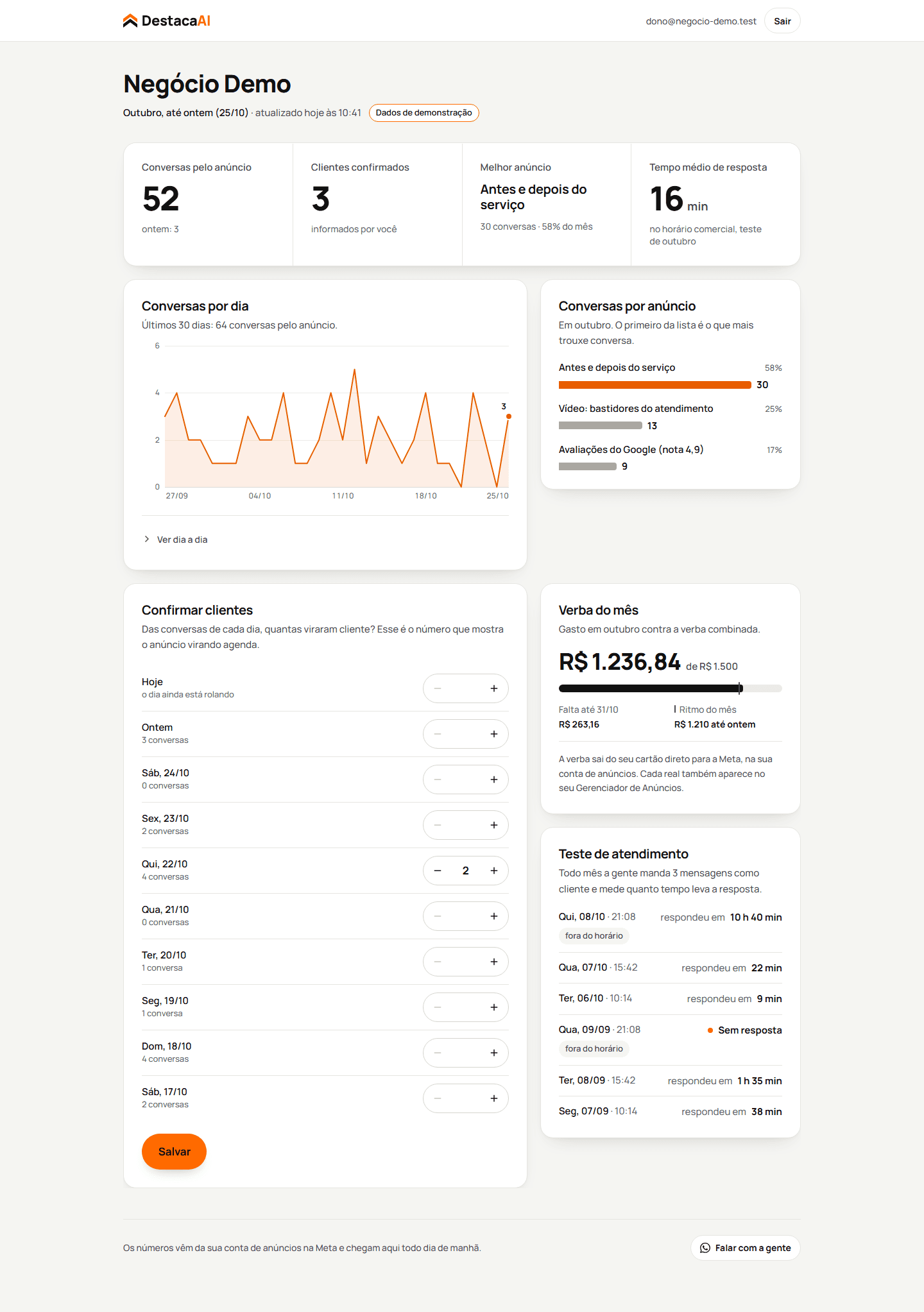The width and height of the screenshot is (924, 1312).
Task: Click the plus icon for Ontem row
Action: coord(494,734)
